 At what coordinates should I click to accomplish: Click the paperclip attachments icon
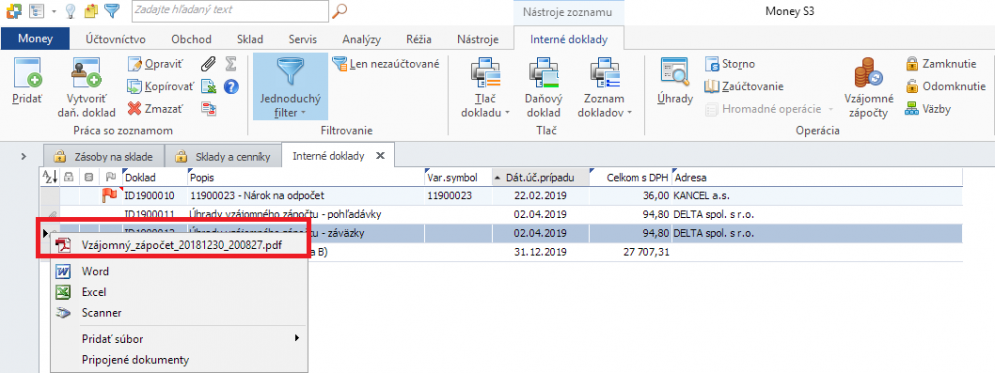[209, 63]
